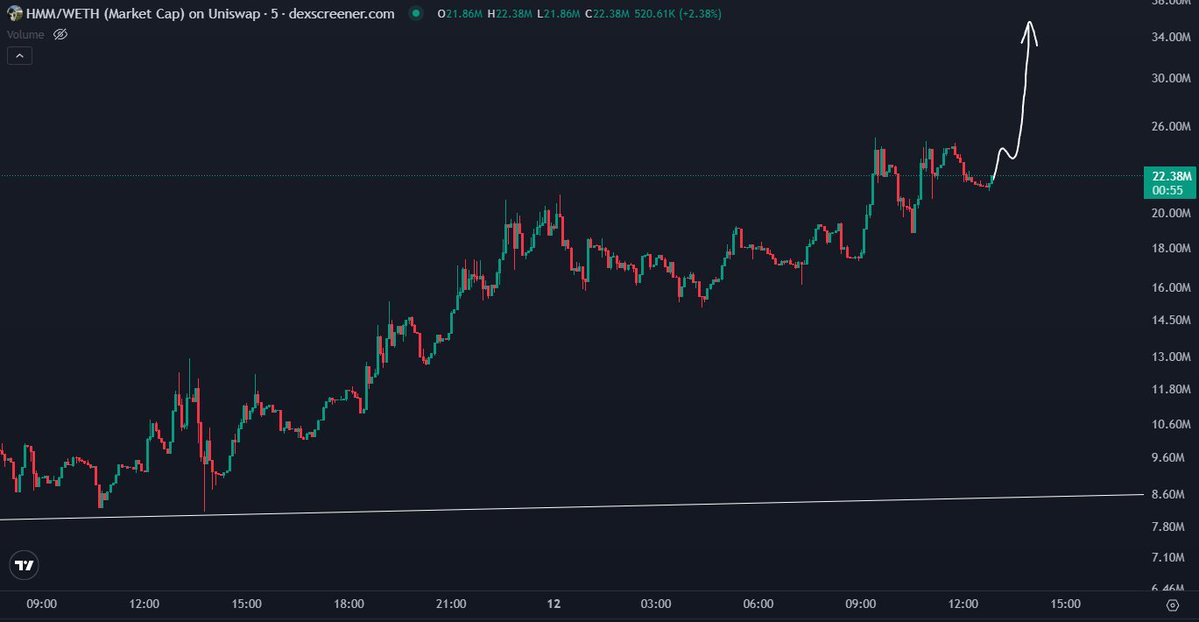Image resolution: width=1199 pixels, height=622 pixels.
Task: Click the H22.38M high value in header
Action: [510, 14]
